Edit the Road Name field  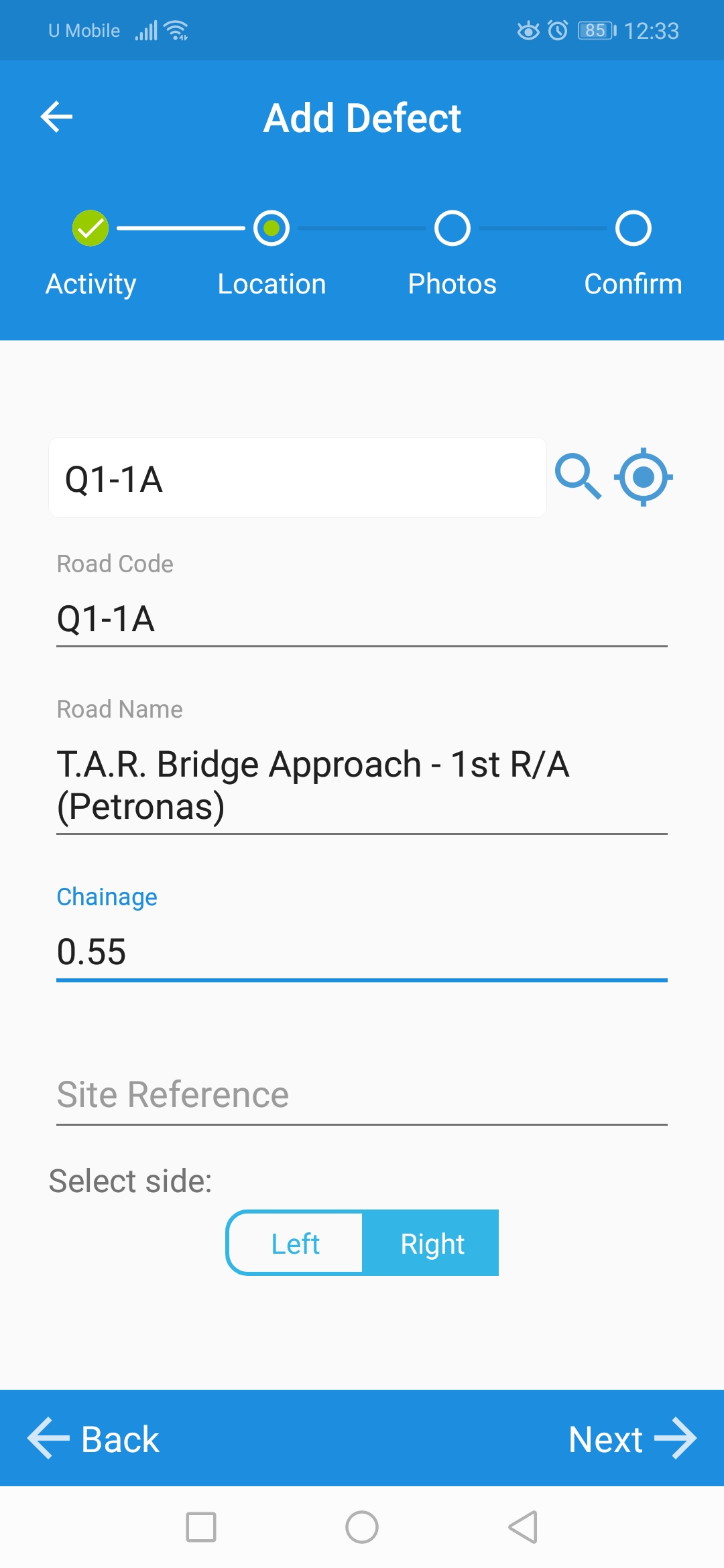tap(362, 785)
